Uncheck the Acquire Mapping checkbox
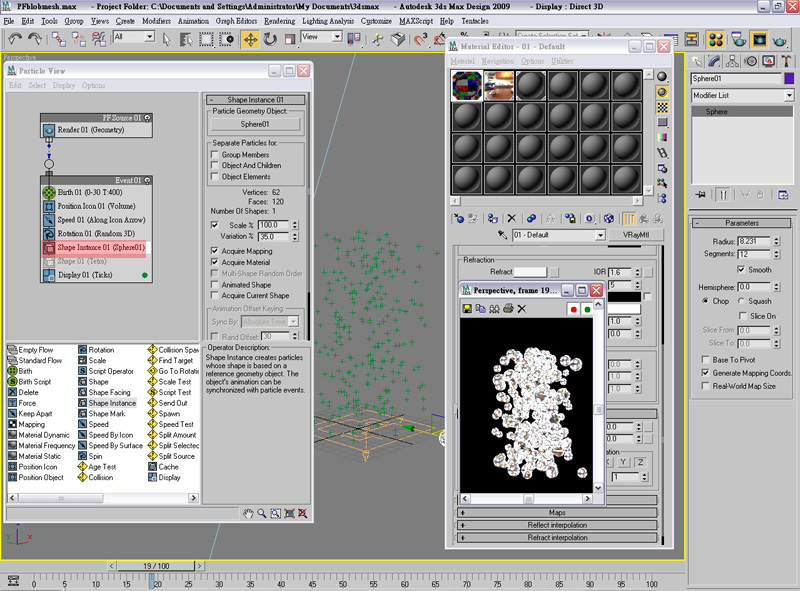This screenshot has height=591, width=800. (215, 251)
